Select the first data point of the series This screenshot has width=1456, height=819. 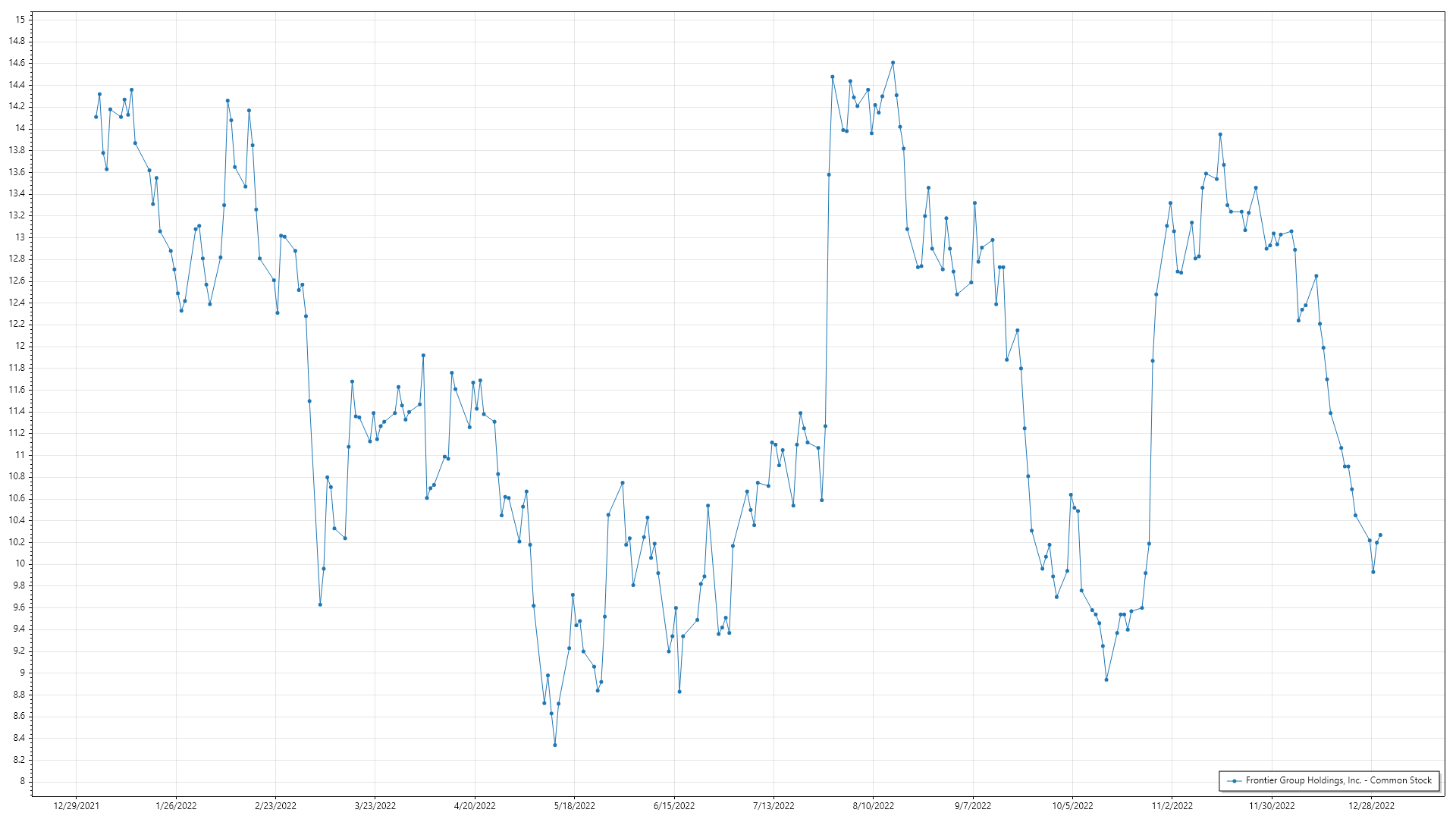pyautogui.click(x=96, y=117)
